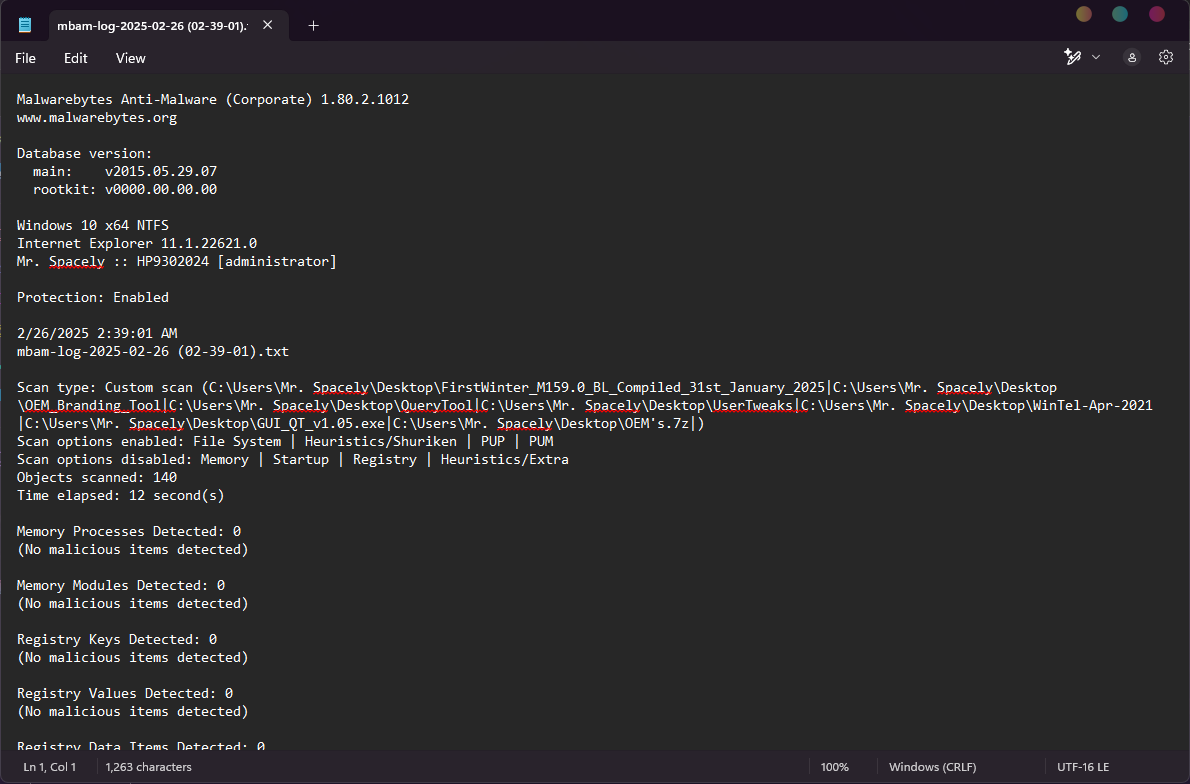The image size is (1190, 784).
Task: Click the Memory Processes Detected: 0 line
Action: coord(129,531)
